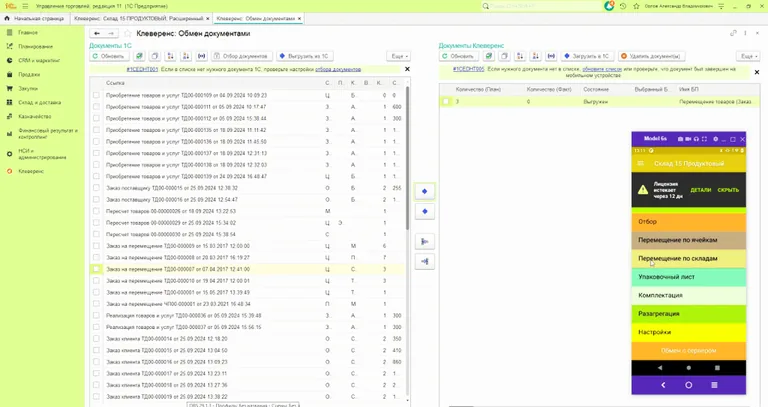Screen dimensions: 768x407
Task: Tick checkbox for Заказ поставщику ТД00-000015
Action: 96,187
